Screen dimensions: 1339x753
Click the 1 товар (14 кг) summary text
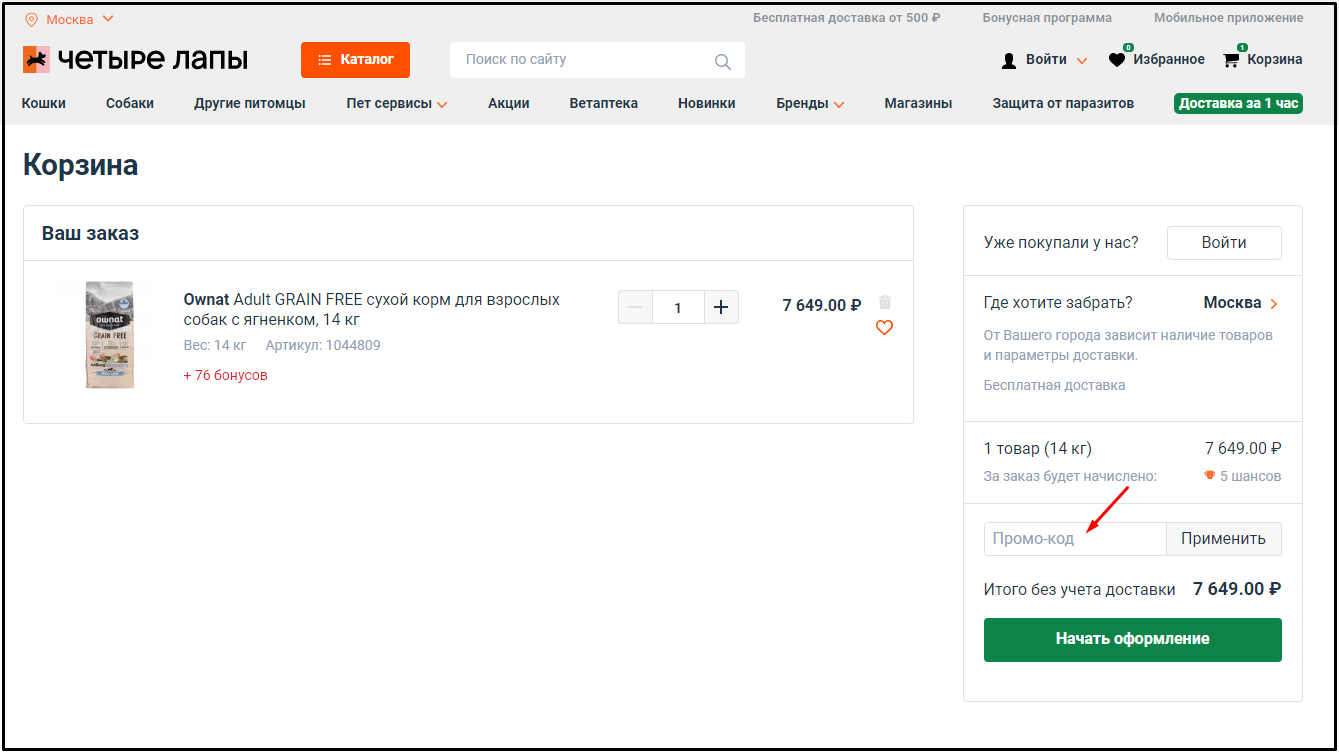click(1038, 449)
